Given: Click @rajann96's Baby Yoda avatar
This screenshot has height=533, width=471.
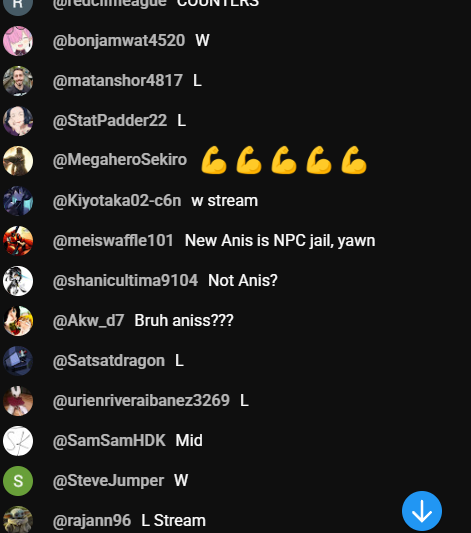Looking at the screenshot, I should pos(18,519).
